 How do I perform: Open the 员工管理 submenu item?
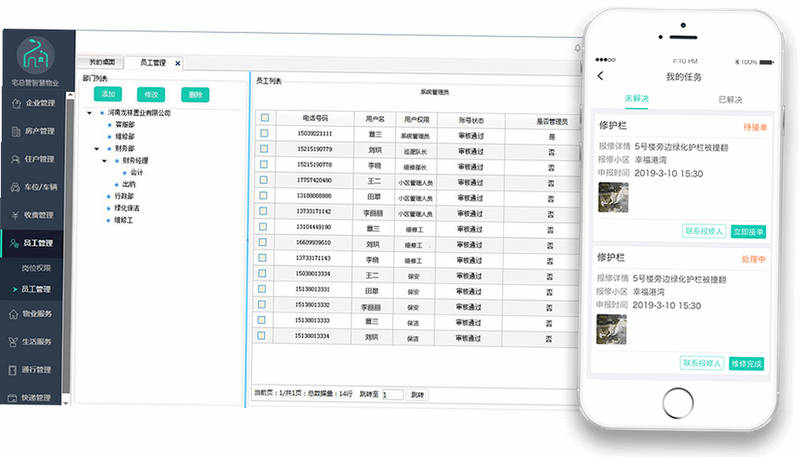[36, 289]
